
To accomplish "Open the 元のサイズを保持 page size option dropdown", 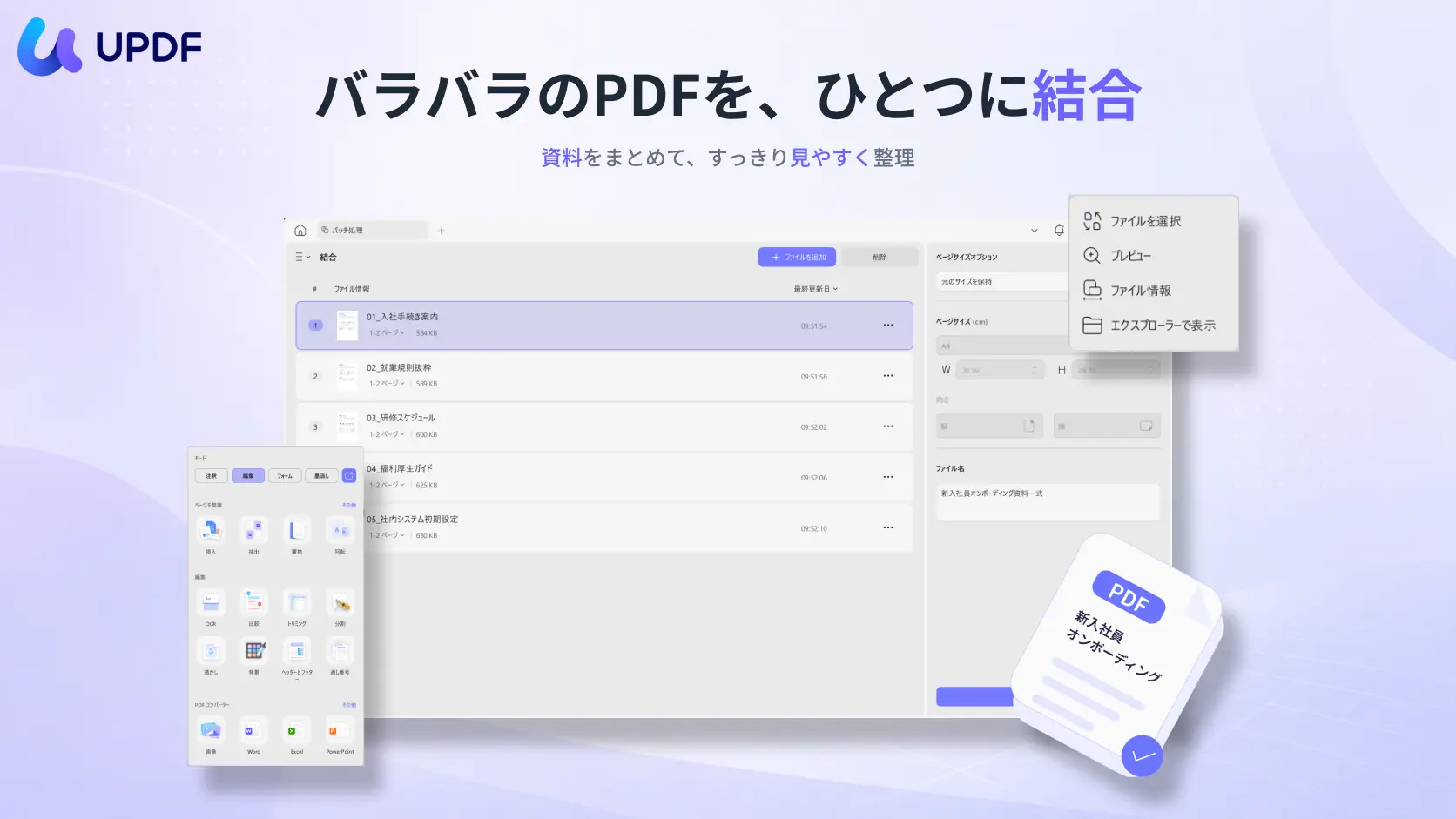I will point(1002,282).
